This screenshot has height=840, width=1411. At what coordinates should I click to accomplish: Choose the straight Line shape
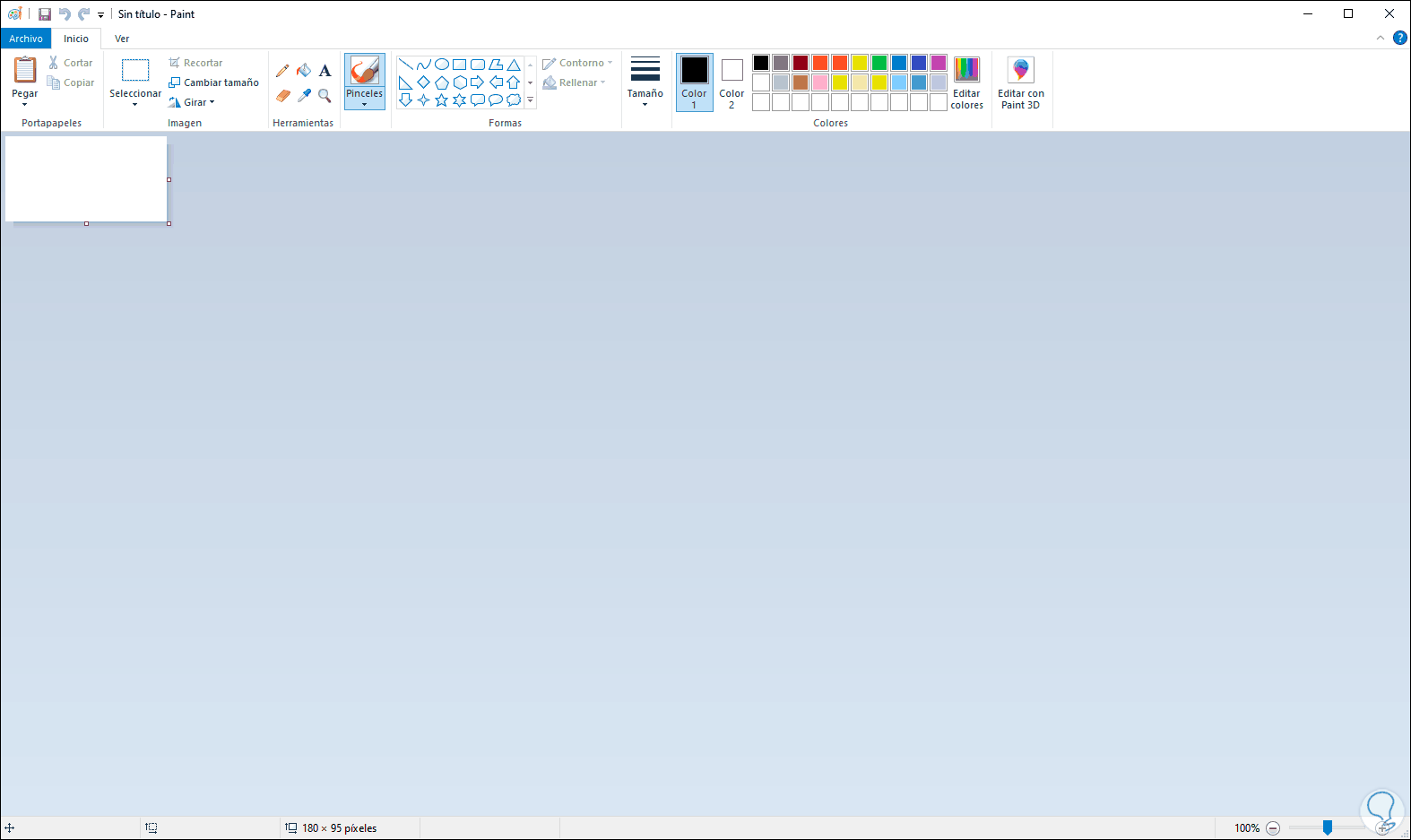(406, 65)
